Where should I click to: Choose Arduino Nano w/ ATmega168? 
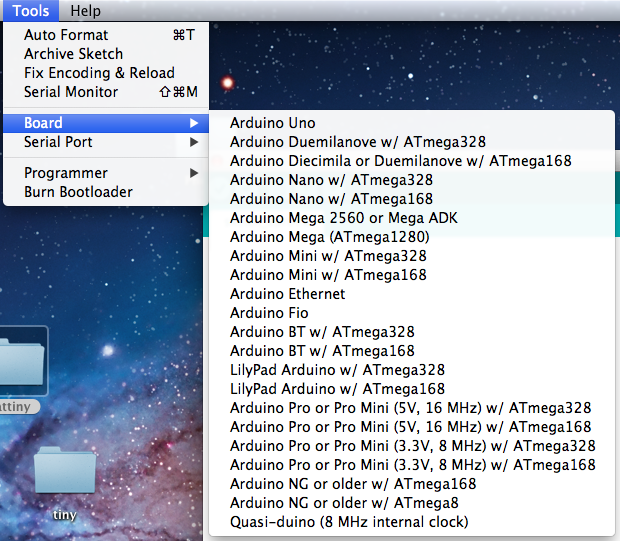tap(412, 199)
